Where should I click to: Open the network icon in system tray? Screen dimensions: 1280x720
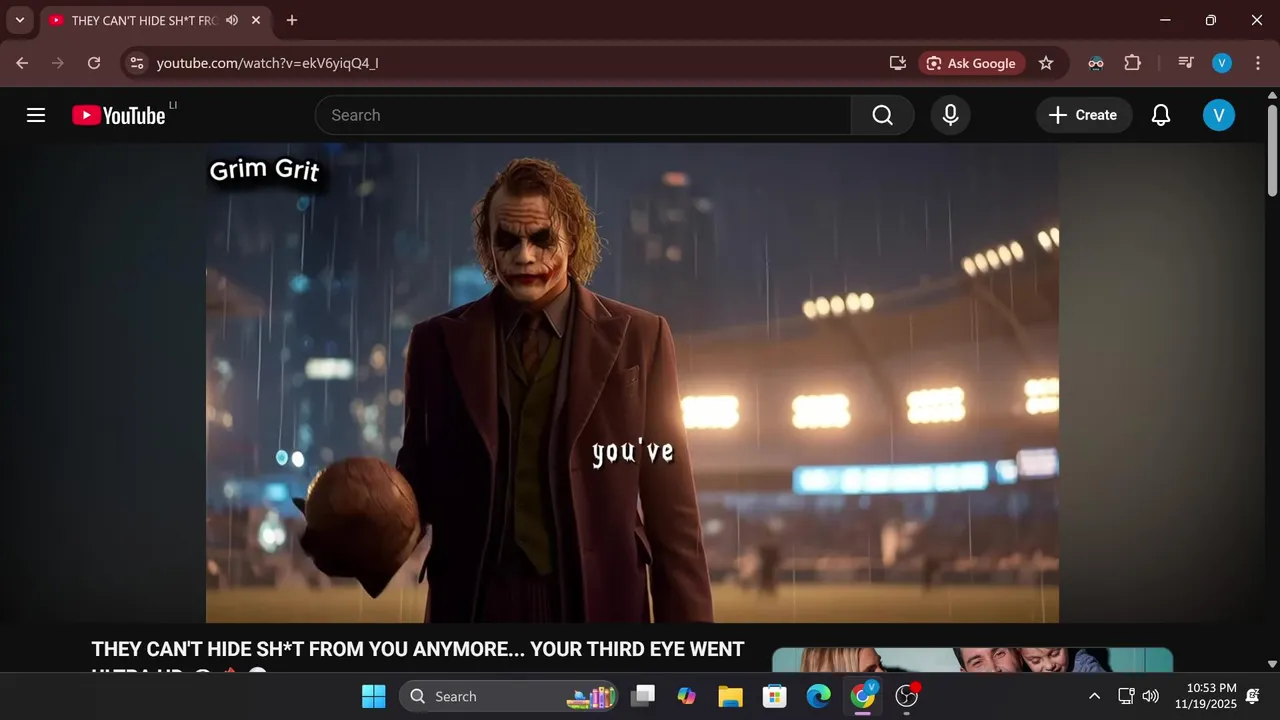click(1126, 696)
